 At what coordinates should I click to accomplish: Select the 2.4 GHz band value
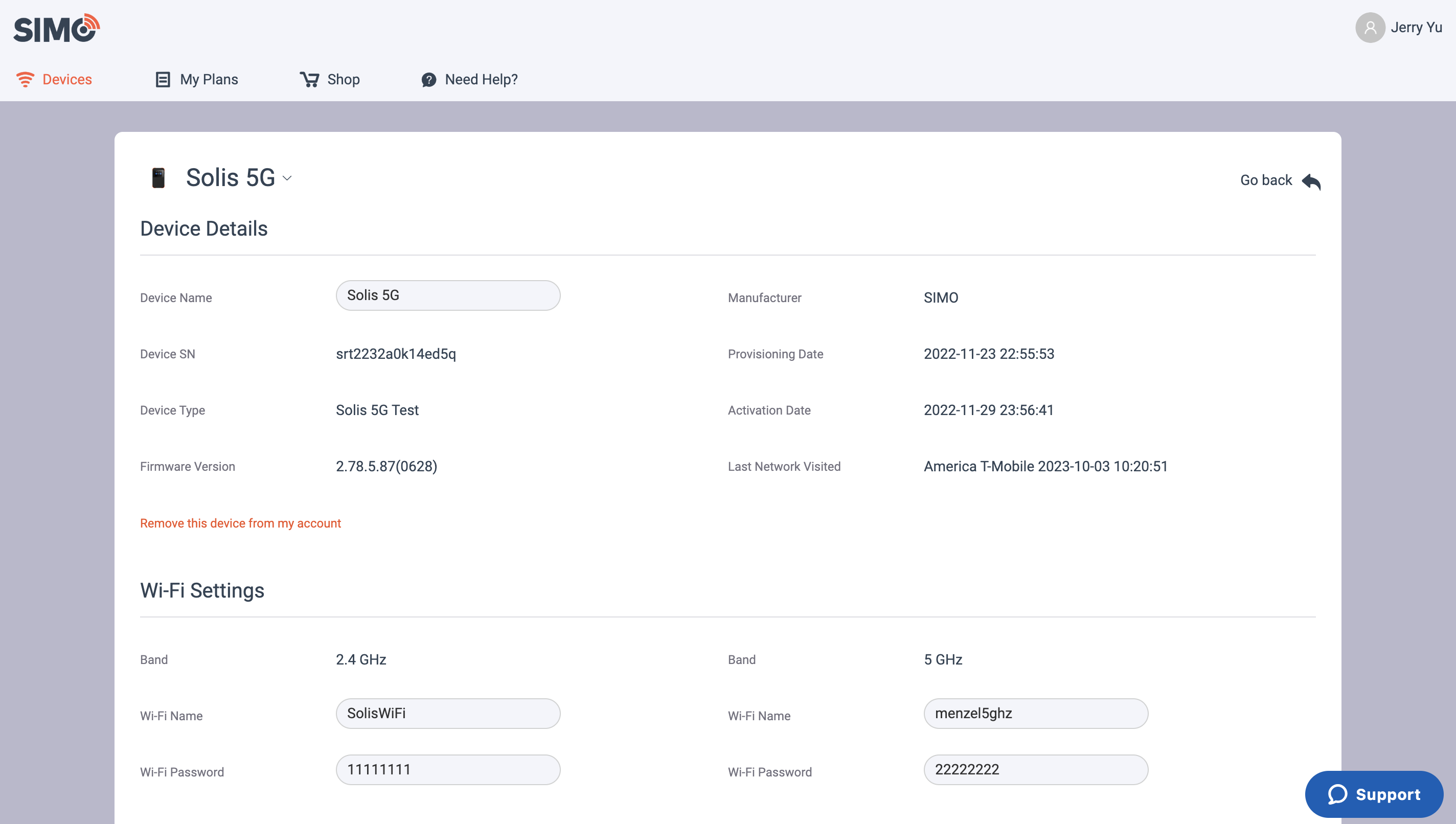click(361, 659)
